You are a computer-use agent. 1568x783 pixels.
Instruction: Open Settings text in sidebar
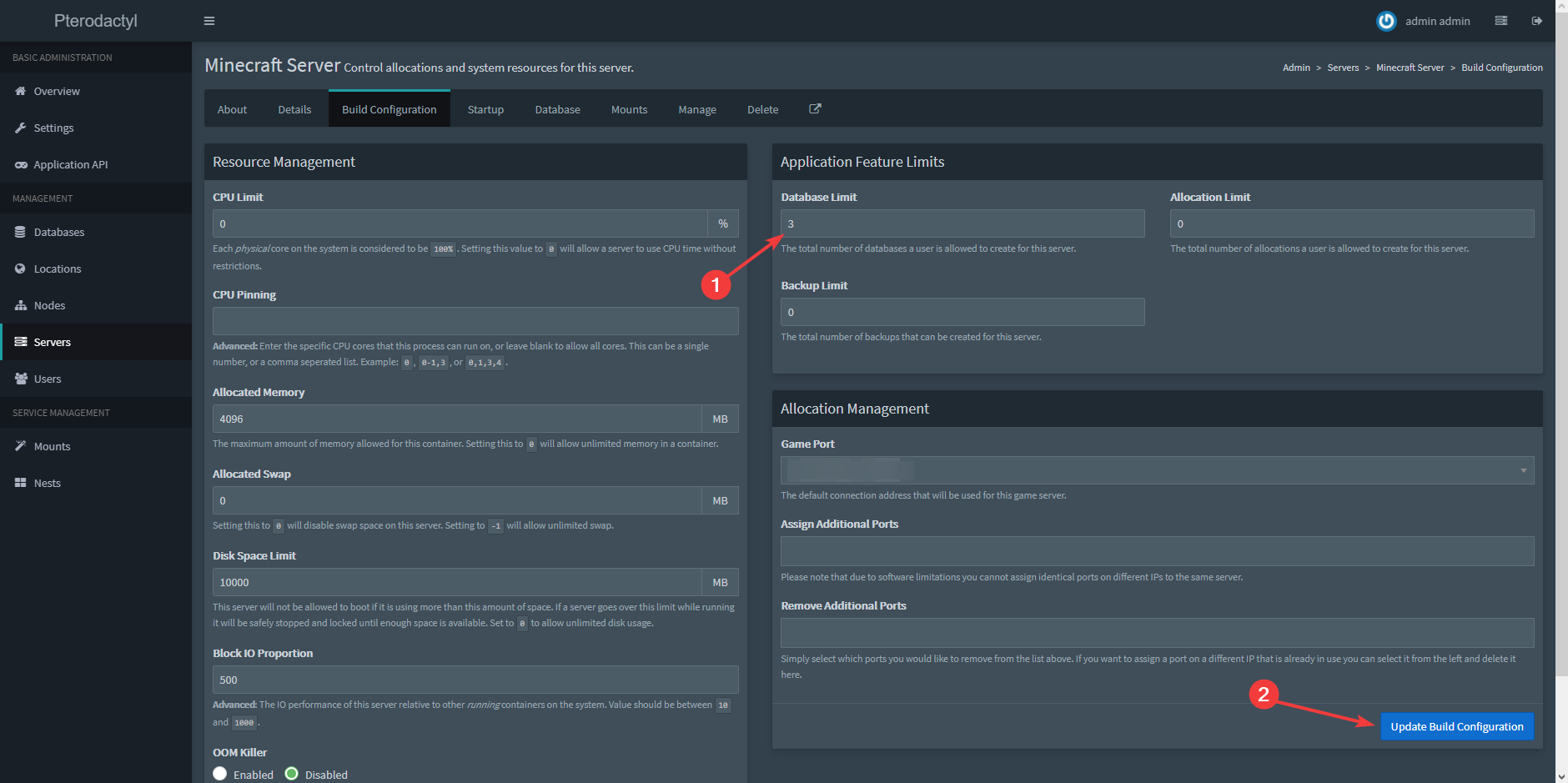[x=54, y=128]
